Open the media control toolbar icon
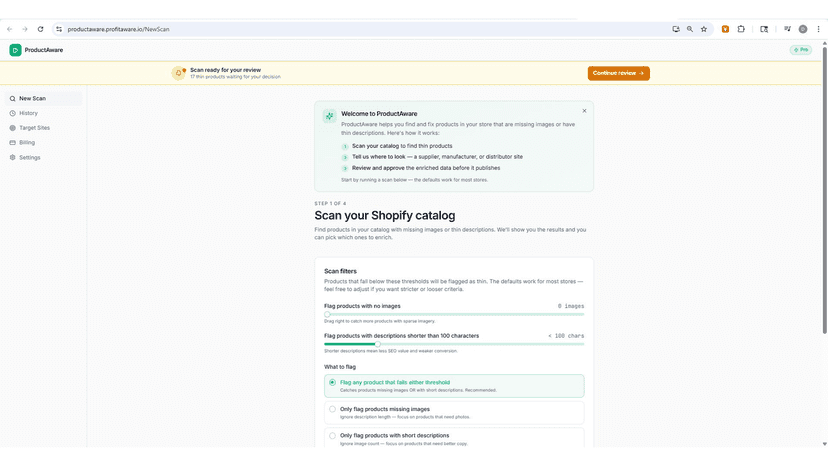The image size is (828, 466). click(x=787, y=29)
